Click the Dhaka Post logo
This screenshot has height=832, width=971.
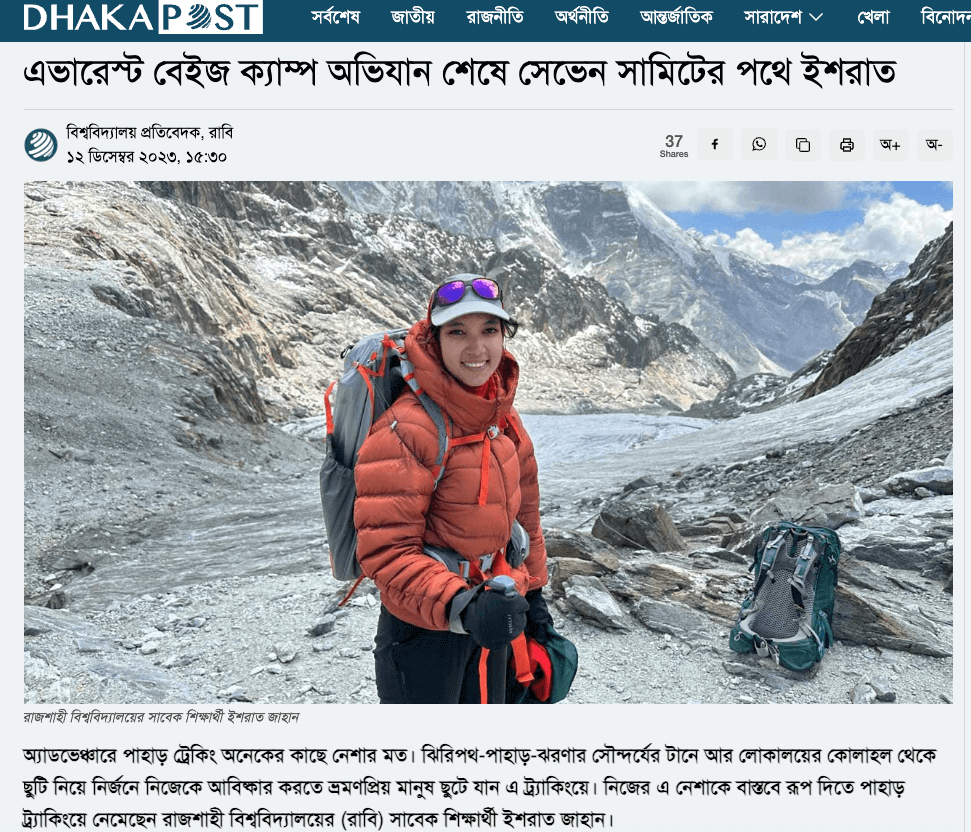[142, 17]
